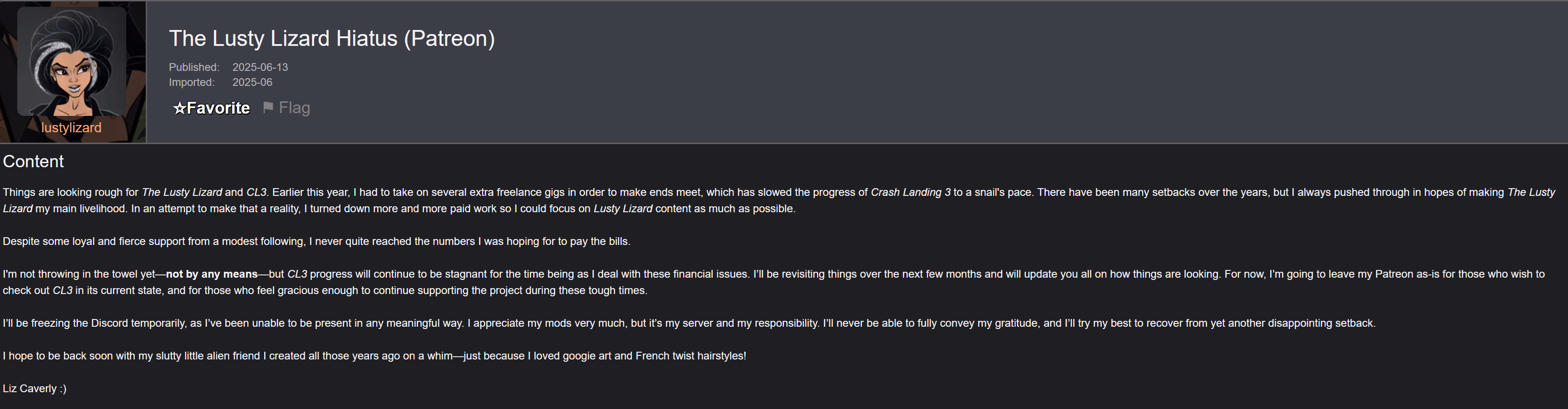The image size is (1568, 409).
Task: Click the 'Published:' label
Action: (193, 67)
